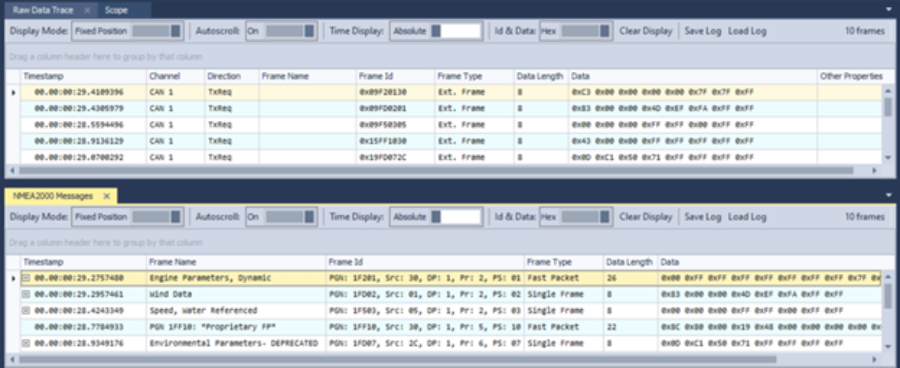Expand the Wind Data message row
Screen dimensions: 900x368
[x=26, y=294]
